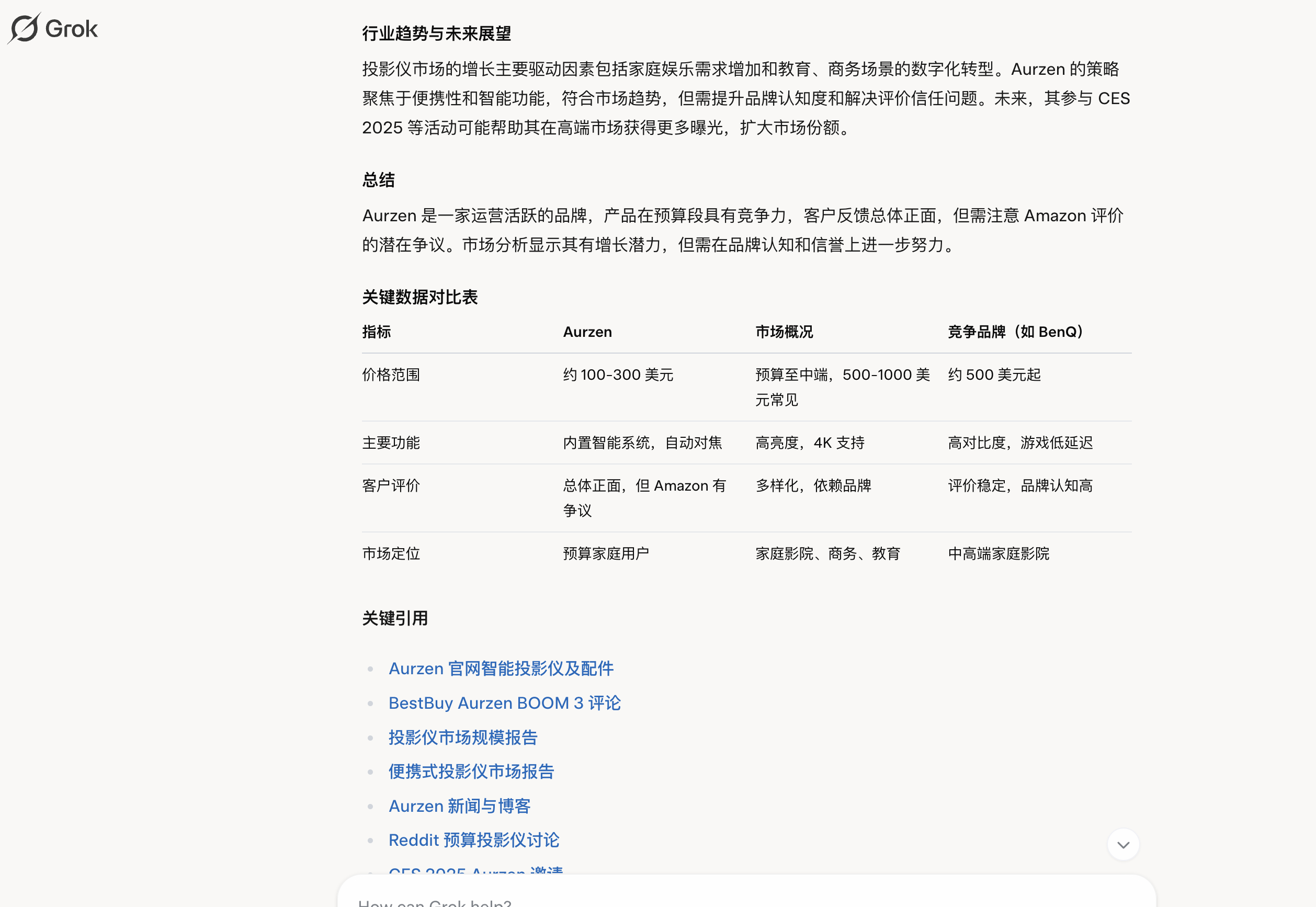Click the 客户评价 row label
This screenshot has width=1316, height=907.
(391, 486)
